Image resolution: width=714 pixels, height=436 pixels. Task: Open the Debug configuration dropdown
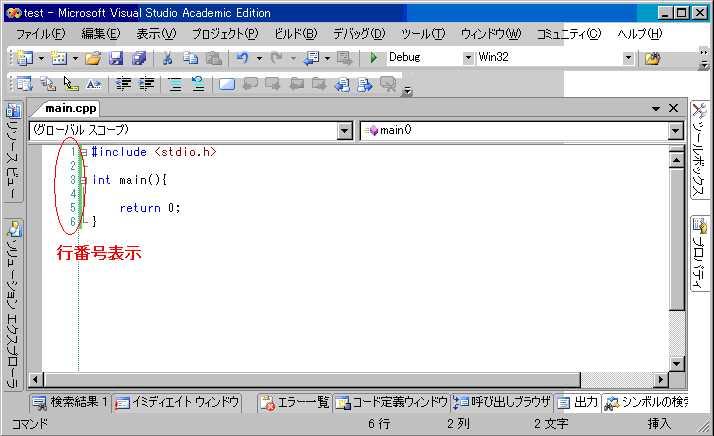tap(468, 58)
